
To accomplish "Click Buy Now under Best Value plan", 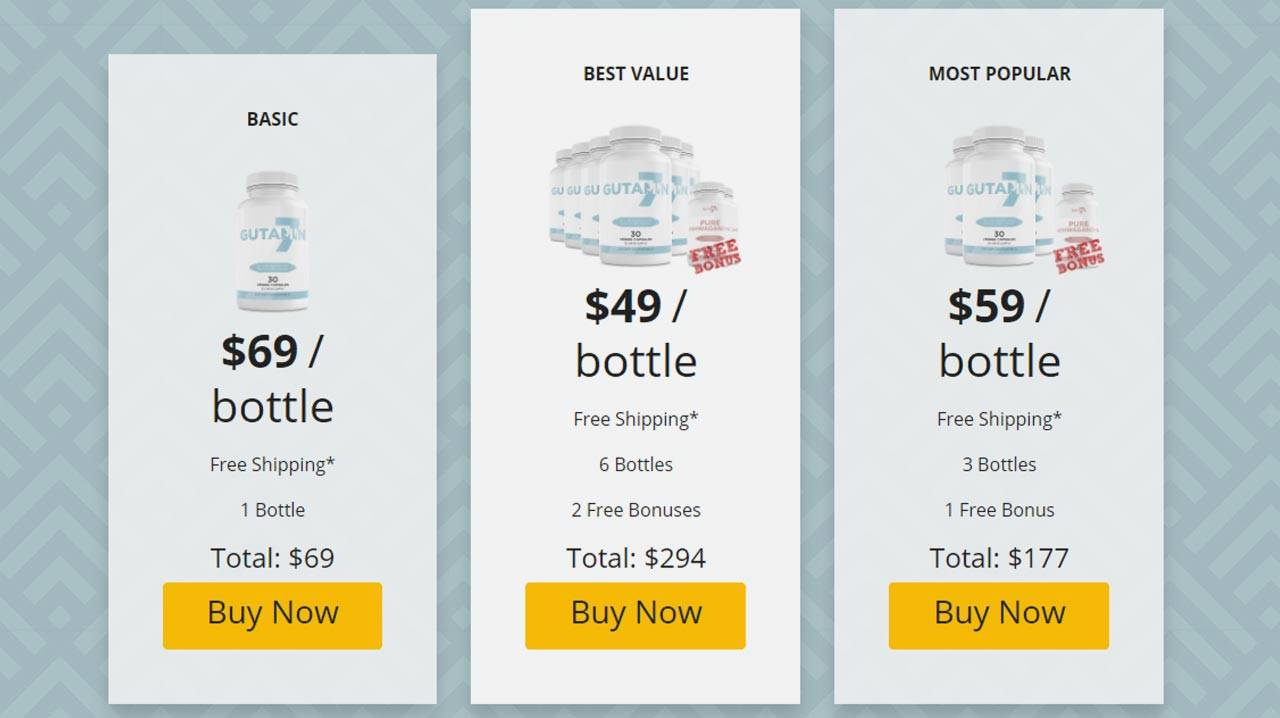I will pos(635,616).
